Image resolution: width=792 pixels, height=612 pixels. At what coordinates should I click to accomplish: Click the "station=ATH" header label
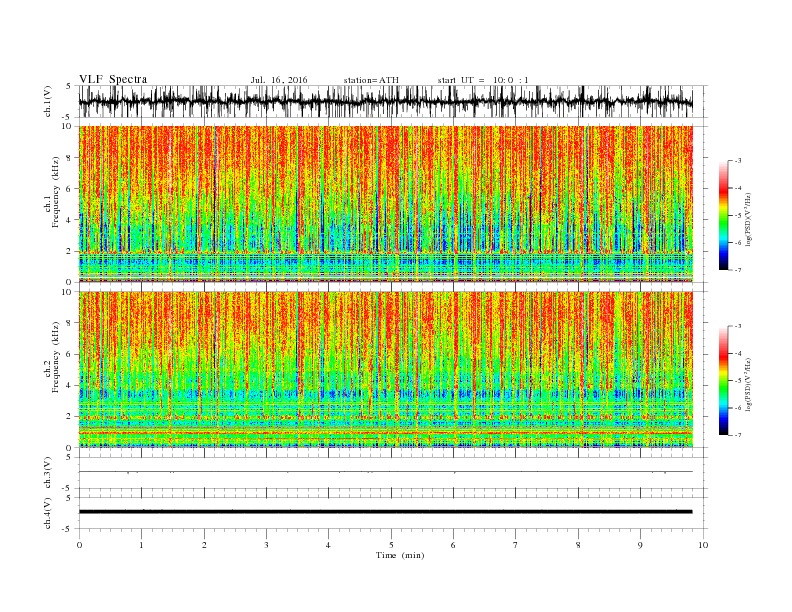(371, 80)
